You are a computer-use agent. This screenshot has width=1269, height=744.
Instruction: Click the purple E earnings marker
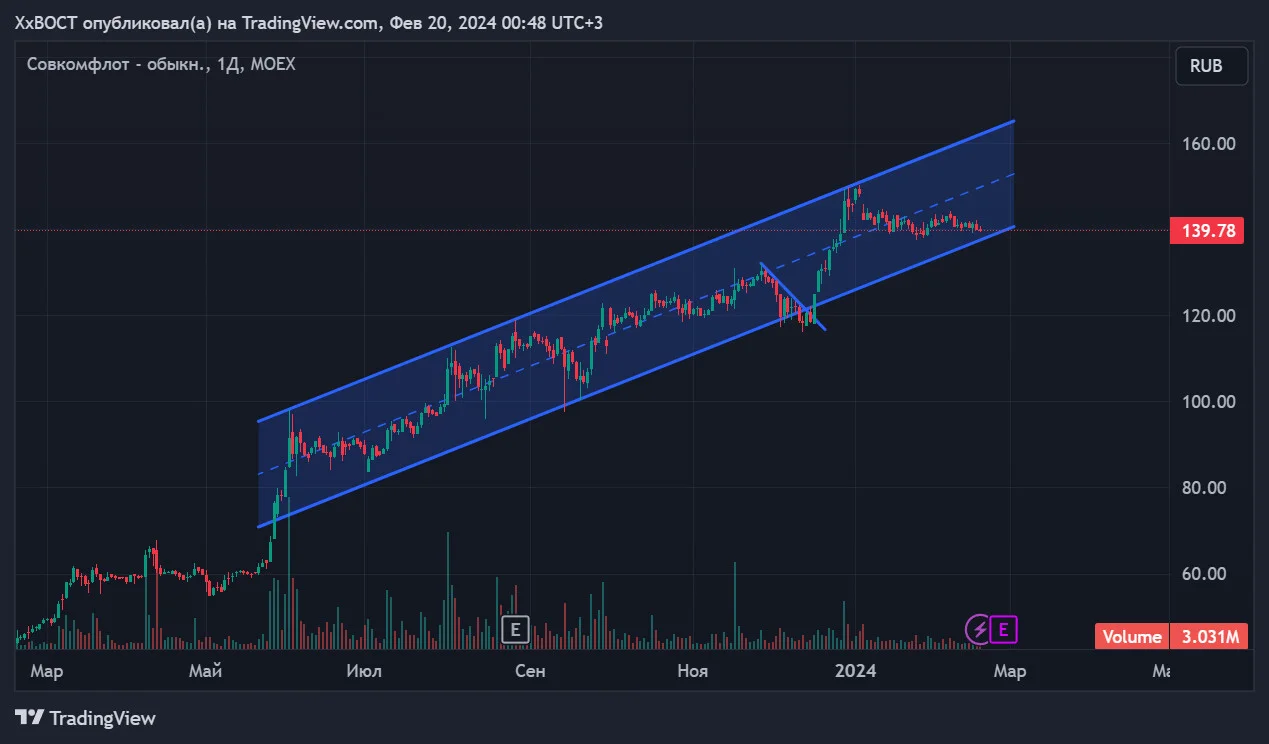[x=1004, y=629]
